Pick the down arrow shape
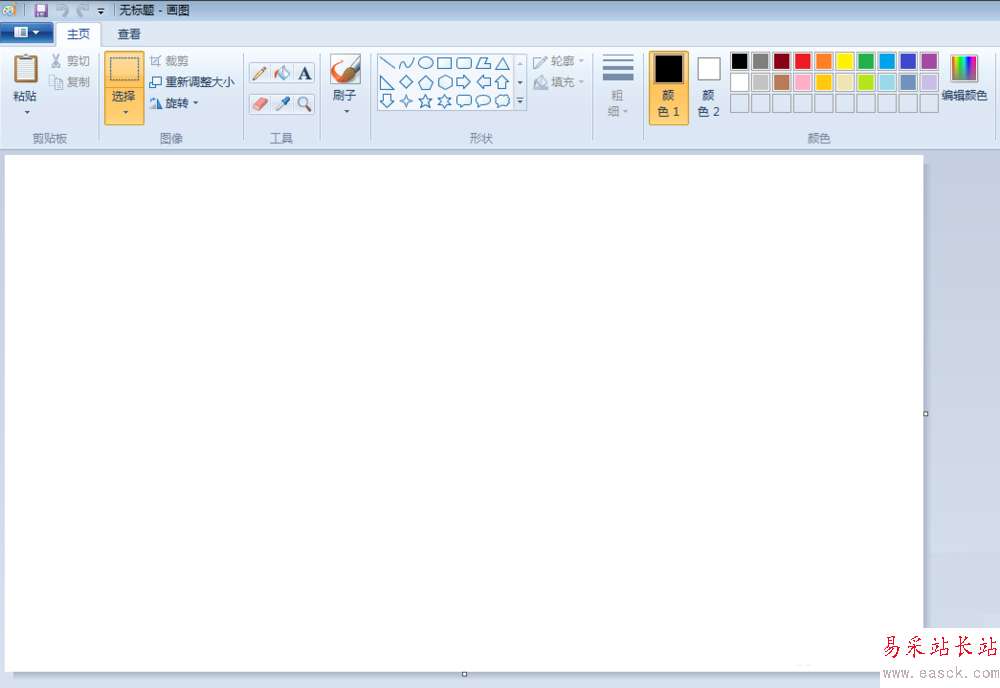Screen dimensions: 1000x688 (387, 101)
